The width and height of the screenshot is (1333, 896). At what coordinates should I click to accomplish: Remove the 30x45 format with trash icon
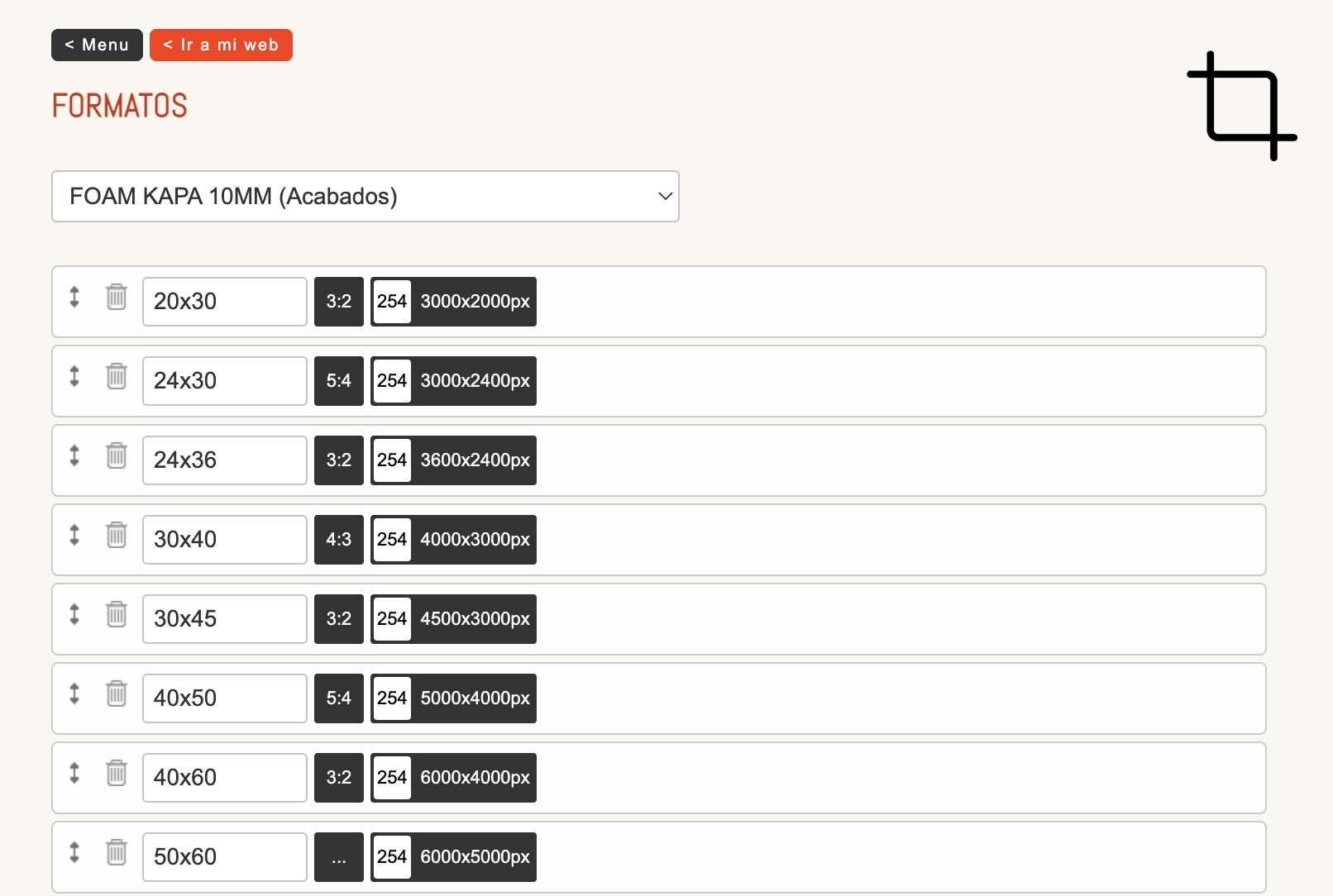(117, 614)
